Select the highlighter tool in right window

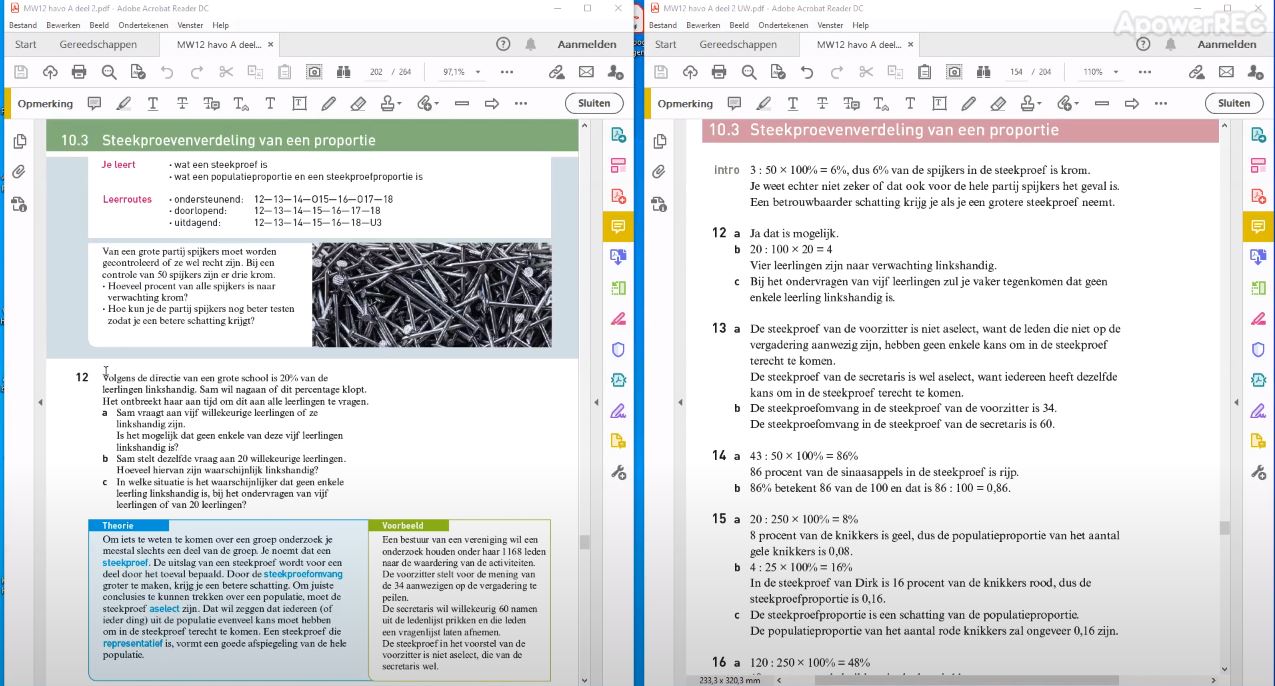click(x=764, y=103)
